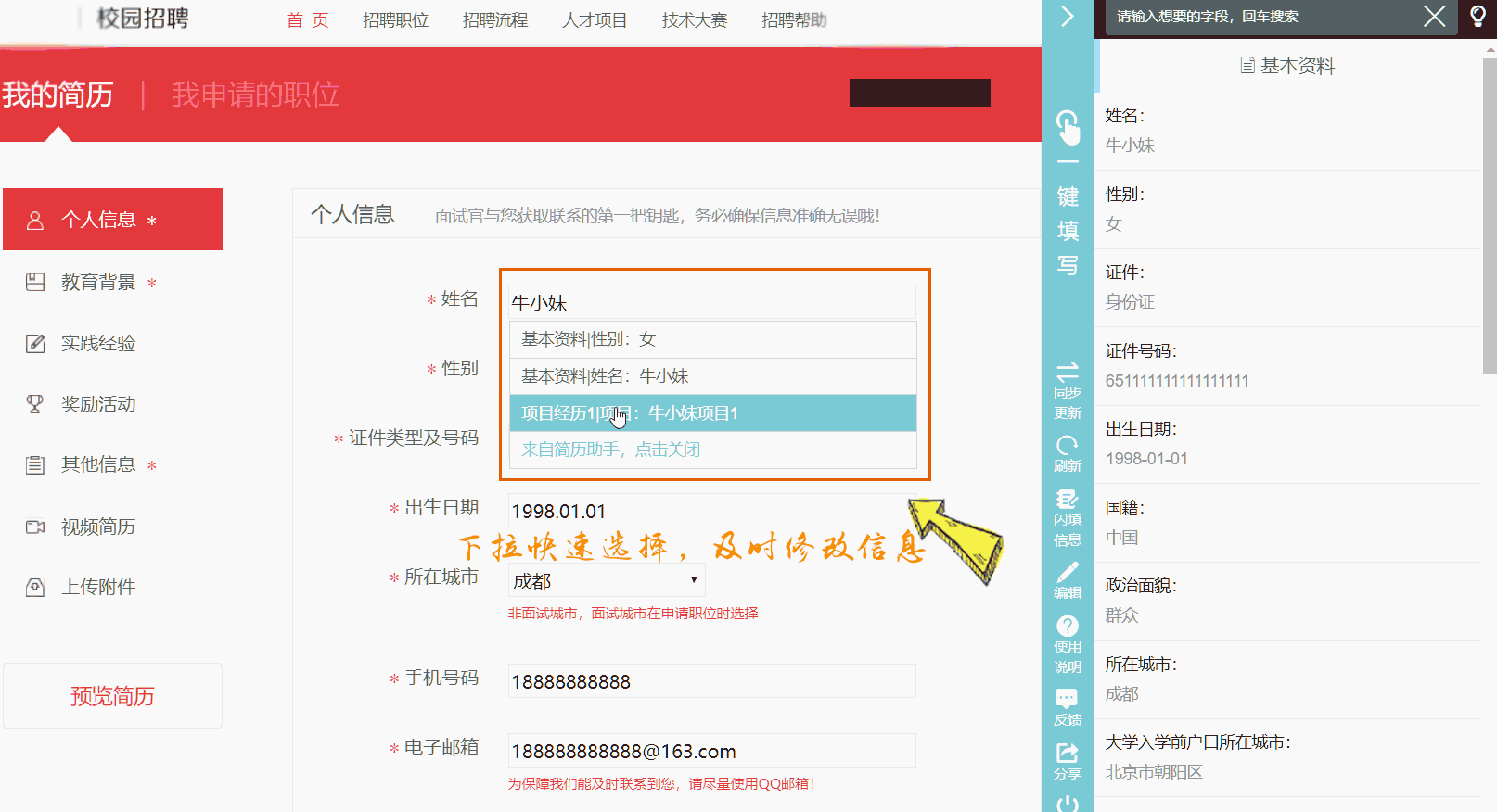Viewport: 1497px width, 812px height.
Task: Click the sync update (同步更新) icon
Action: 1068,372
